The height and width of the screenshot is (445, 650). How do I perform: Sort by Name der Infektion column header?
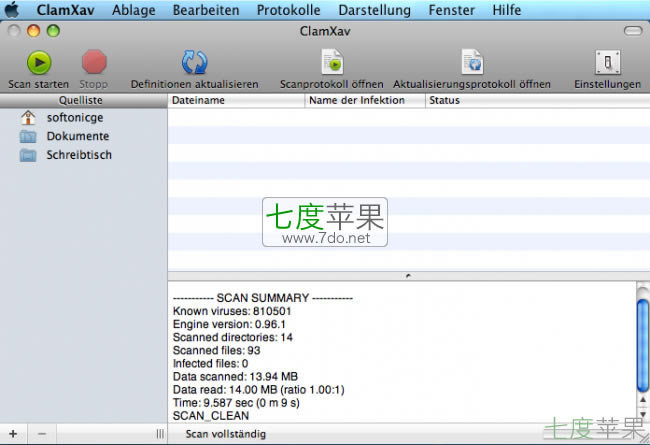pyautogui.click(x=365, y=100)
